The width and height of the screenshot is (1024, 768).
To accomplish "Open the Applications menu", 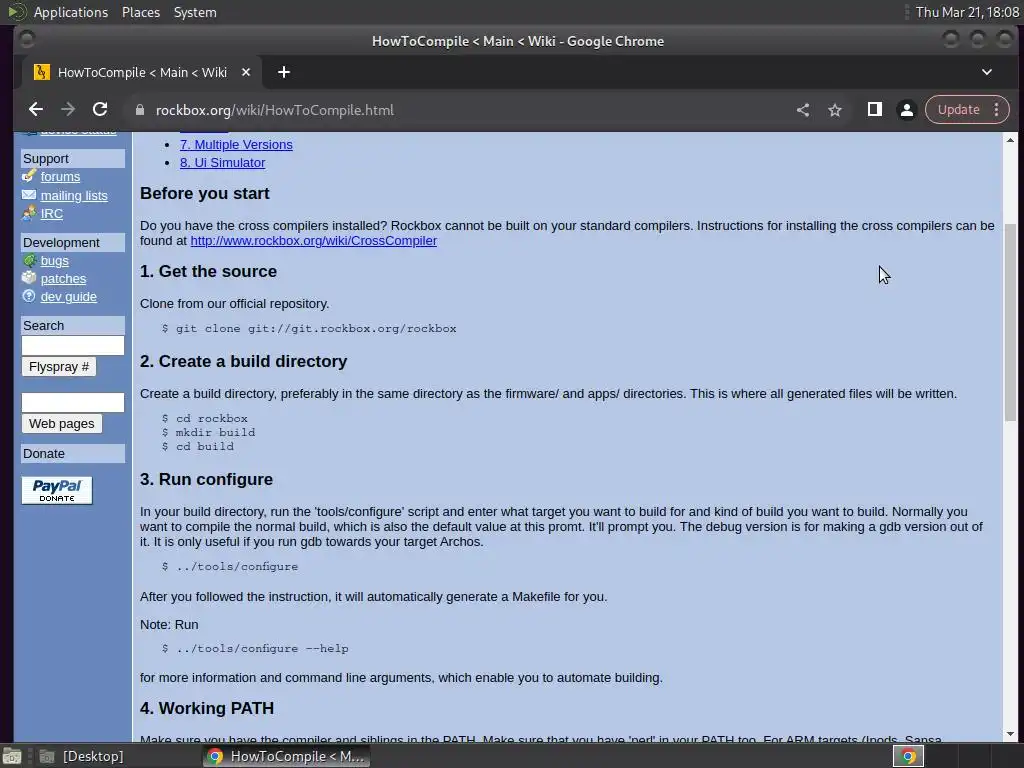I will (71, 12).
